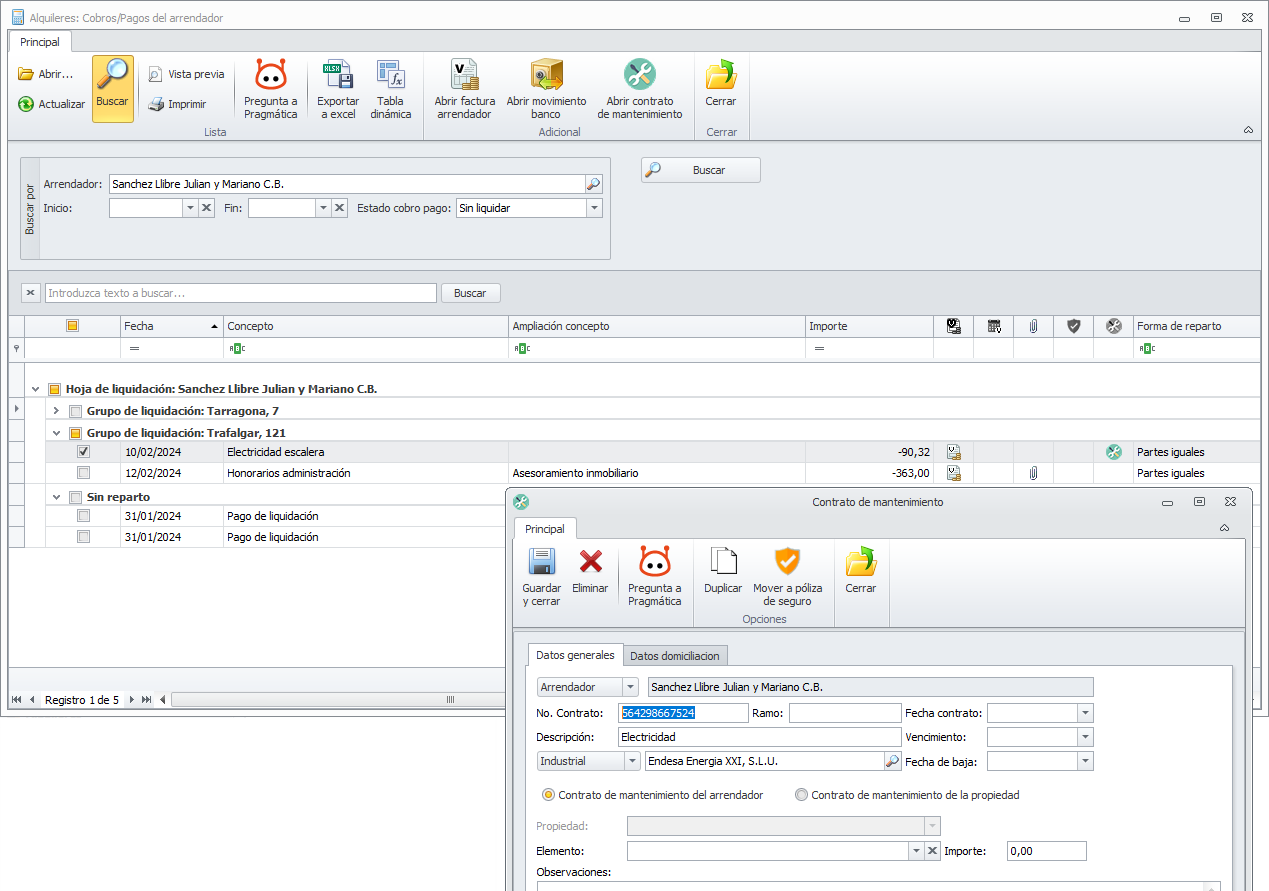Click the Buscar button beside the text search box
Screen dimensions: 1269x891
[x=470, y=293]
